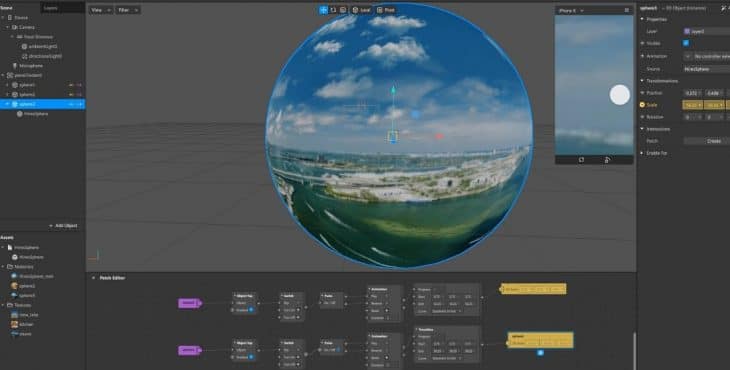Viewport: 730px width, 370px height.
Task: Click the ambientLight0 light icon
Action: coord(24,47)
